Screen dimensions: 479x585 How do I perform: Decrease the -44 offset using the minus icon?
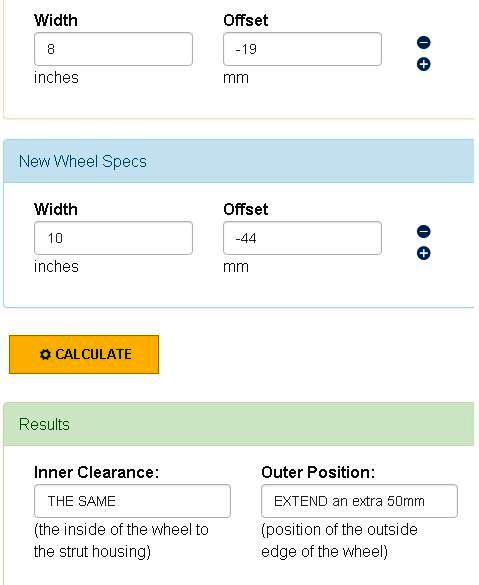pos(423,232)
